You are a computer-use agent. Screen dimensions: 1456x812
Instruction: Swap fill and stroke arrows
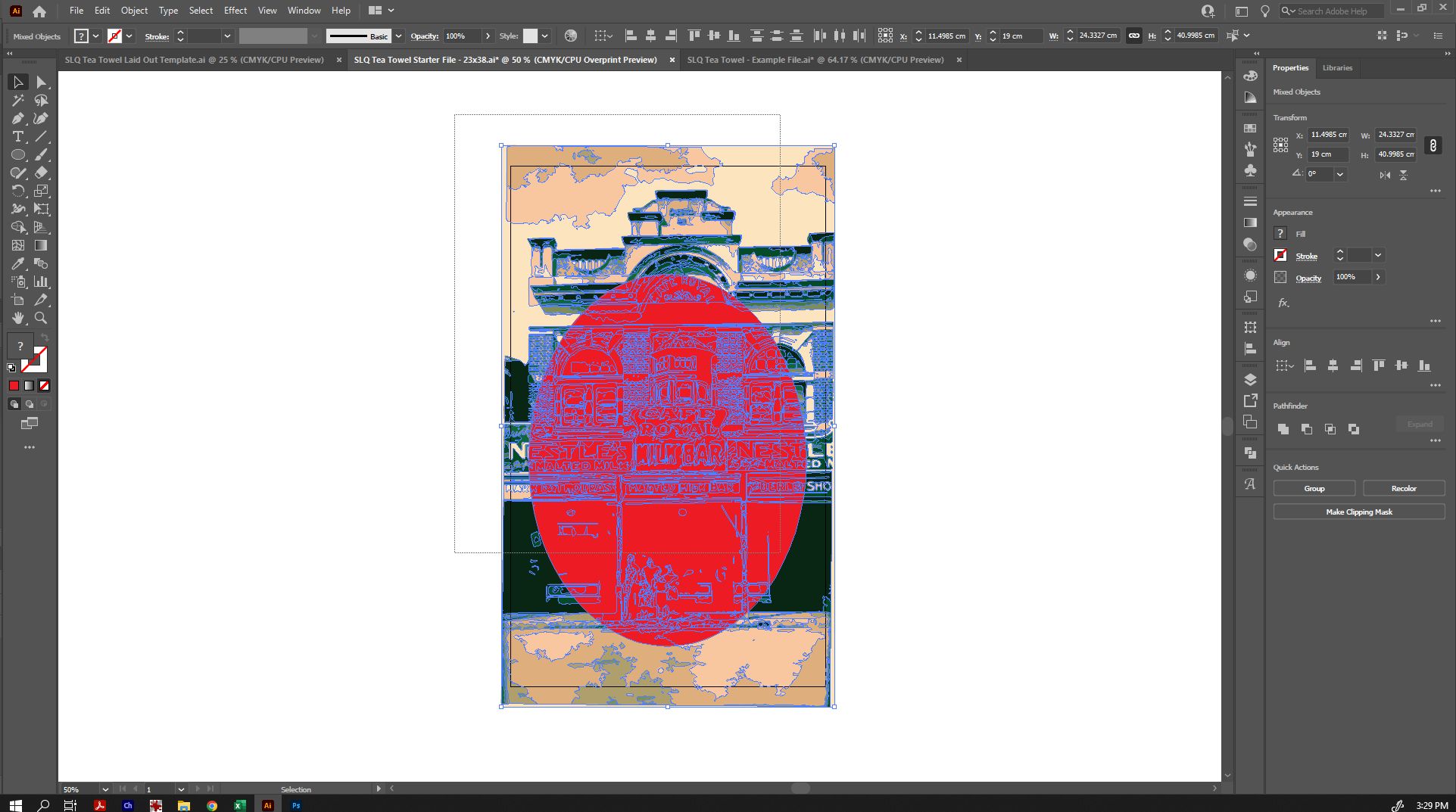point(45,337)
